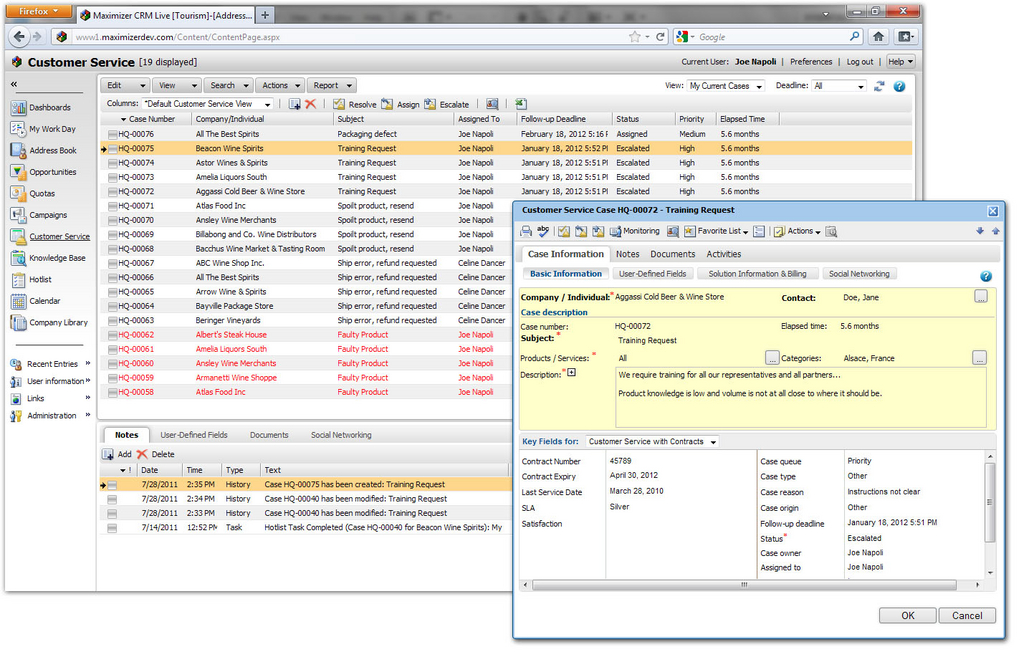Image resolution: width=1024 pixels, height=657 pixels.
Task: Open Social Networking tab below case list
Action: (341, 436)
